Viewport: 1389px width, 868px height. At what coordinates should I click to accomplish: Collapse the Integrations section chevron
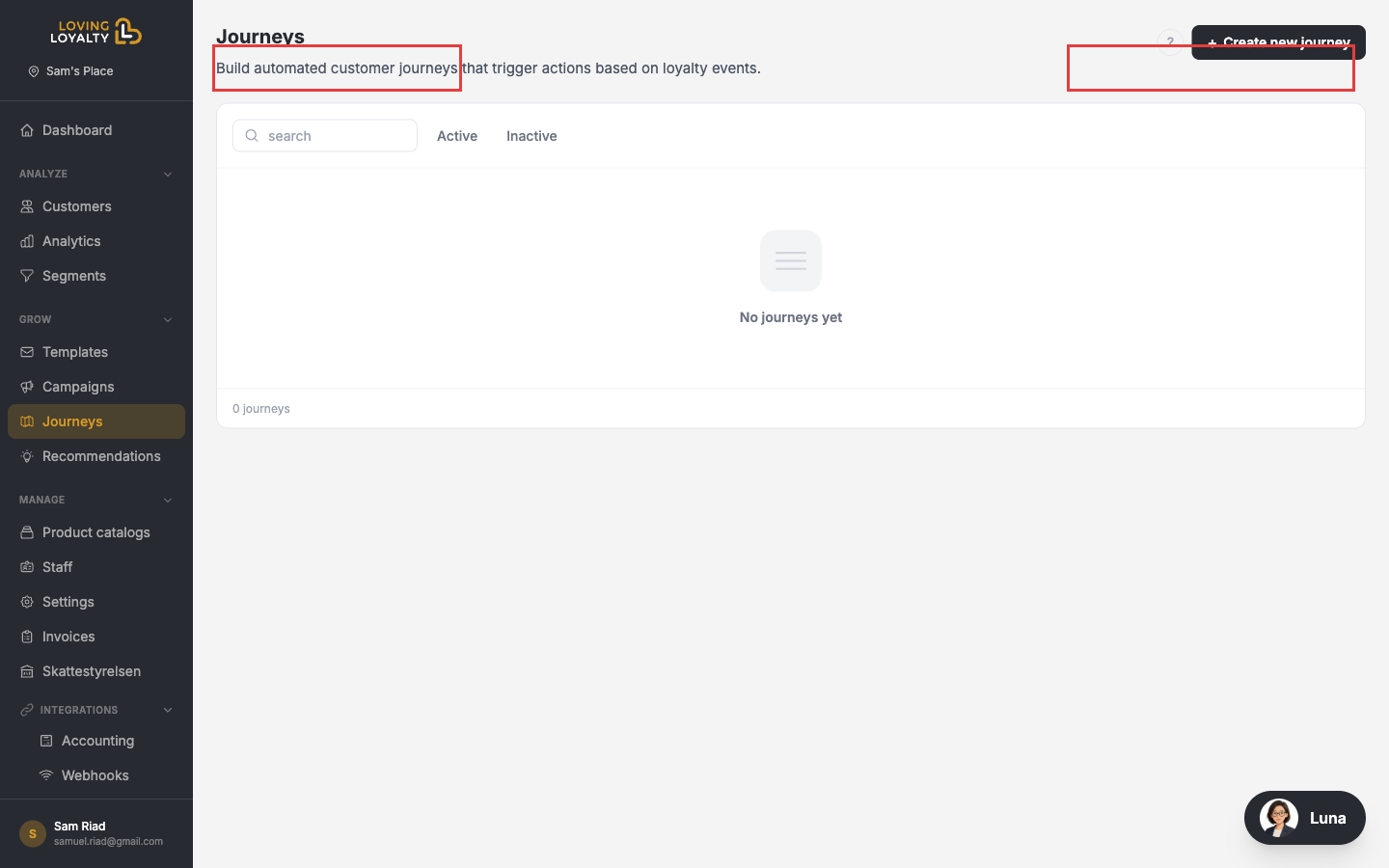[x=168, y=710]
